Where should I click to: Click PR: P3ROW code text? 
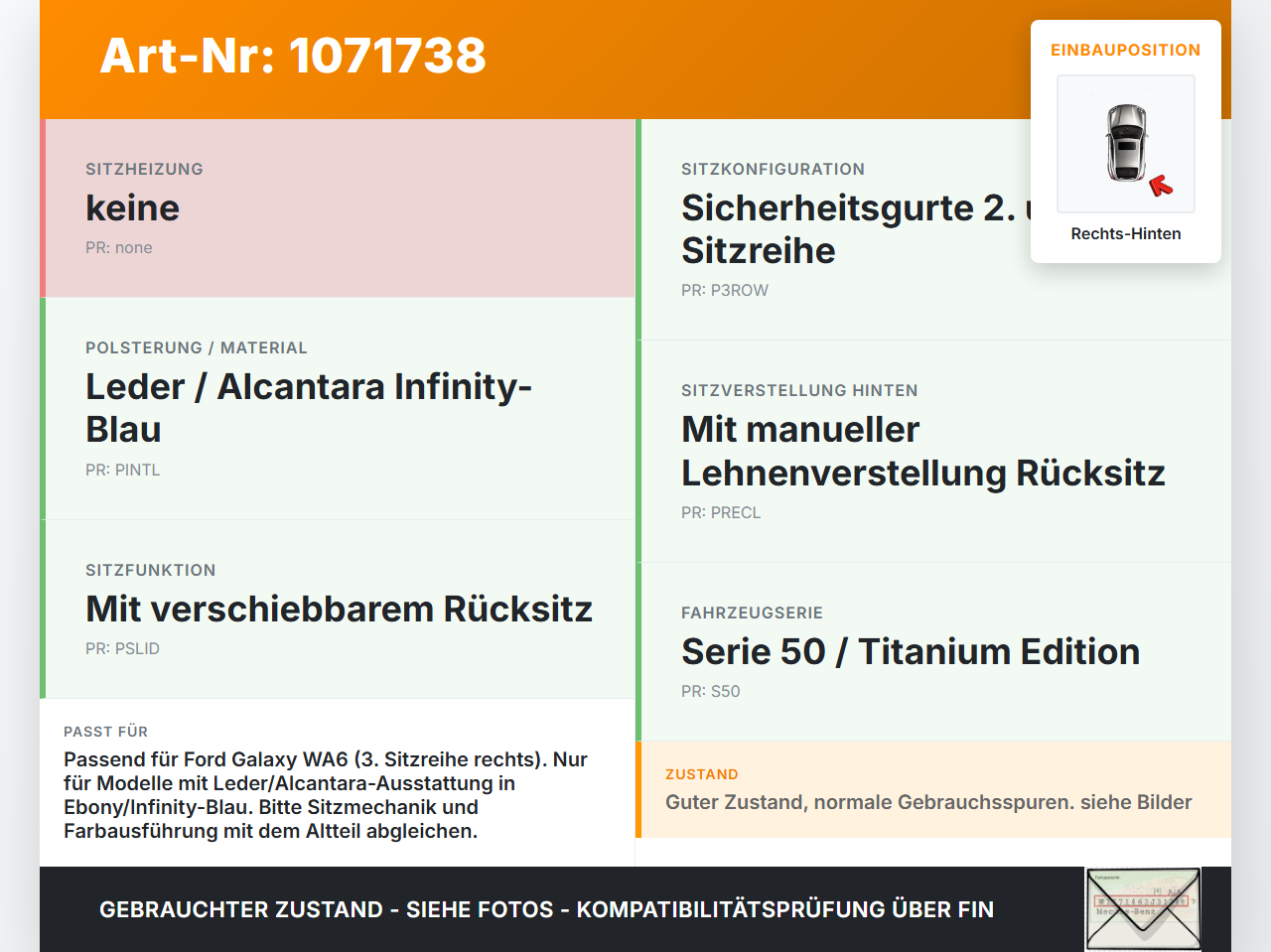(725, 290)
